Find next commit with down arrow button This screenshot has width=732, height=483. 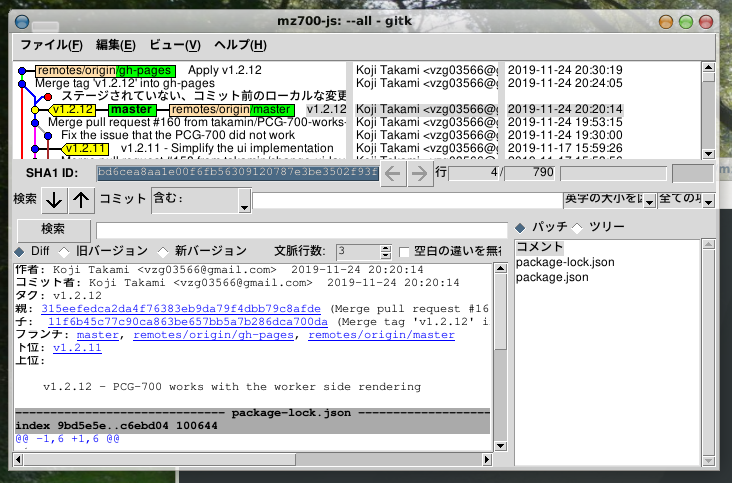(54, 200)
